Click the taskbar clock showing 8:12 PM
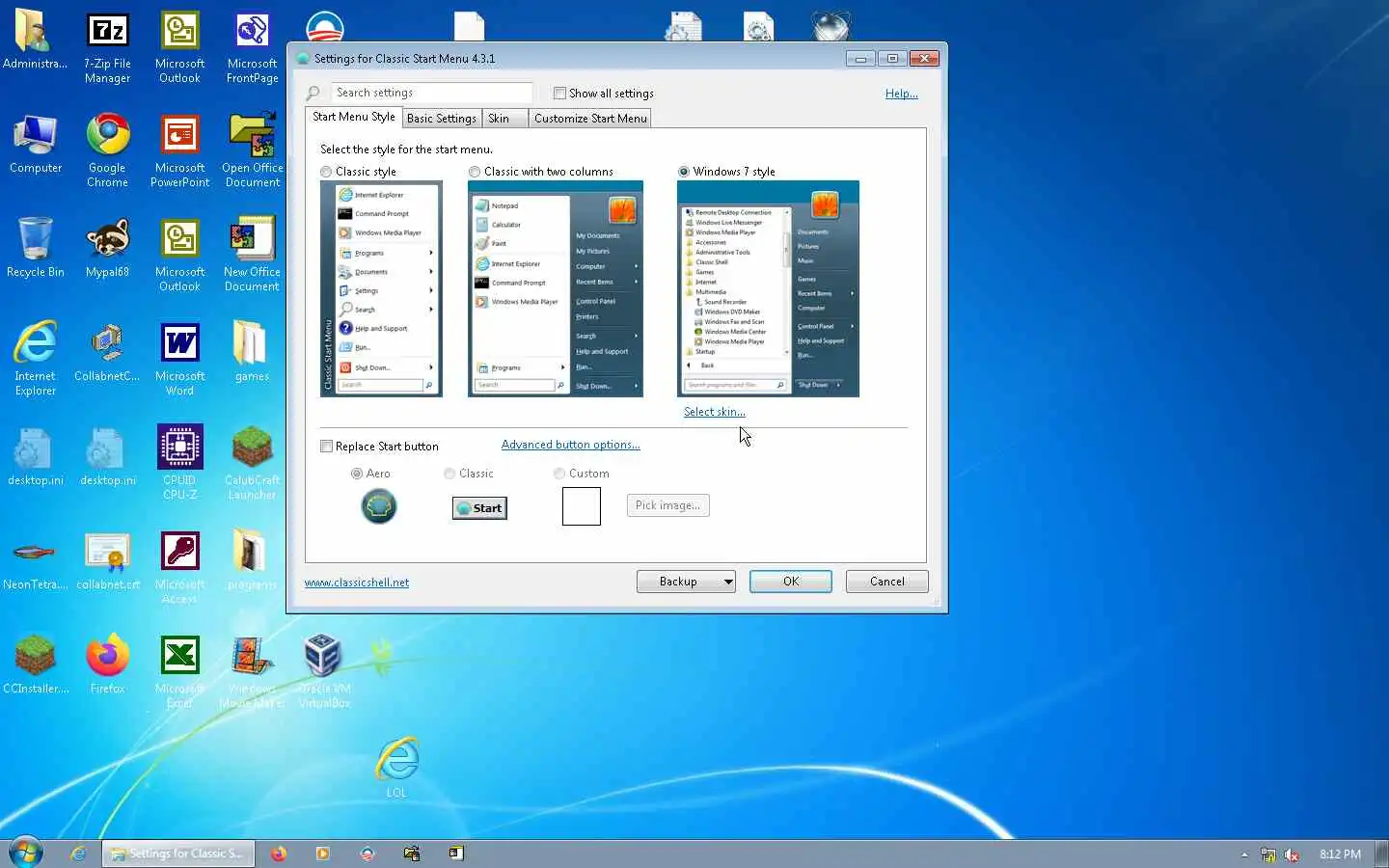The image size is (1389, 868). tap(1340, 854)
